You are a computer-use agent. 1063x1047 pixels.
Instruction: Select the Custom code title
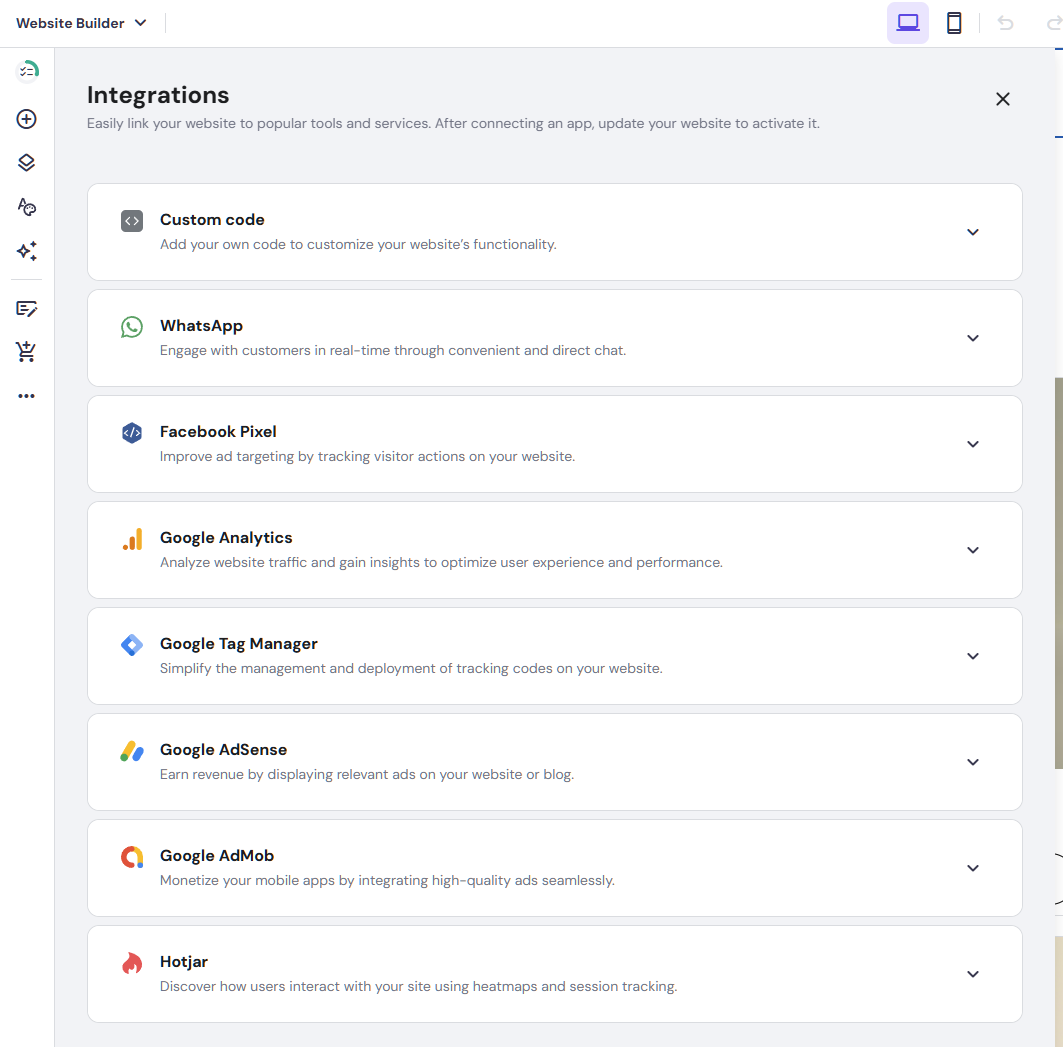(212, 220)
